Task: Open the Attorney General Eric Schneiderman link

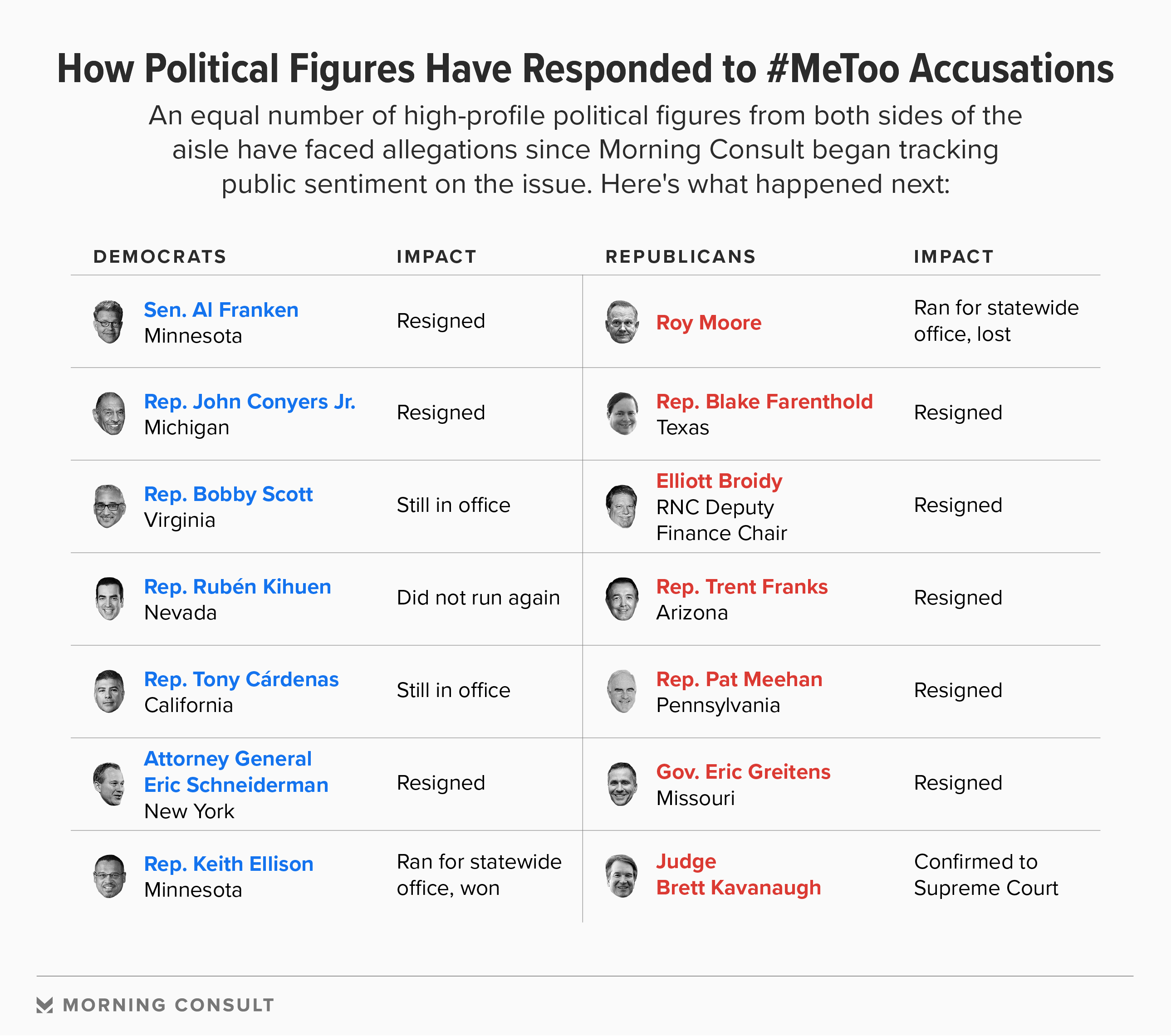Action: (235, 772)
